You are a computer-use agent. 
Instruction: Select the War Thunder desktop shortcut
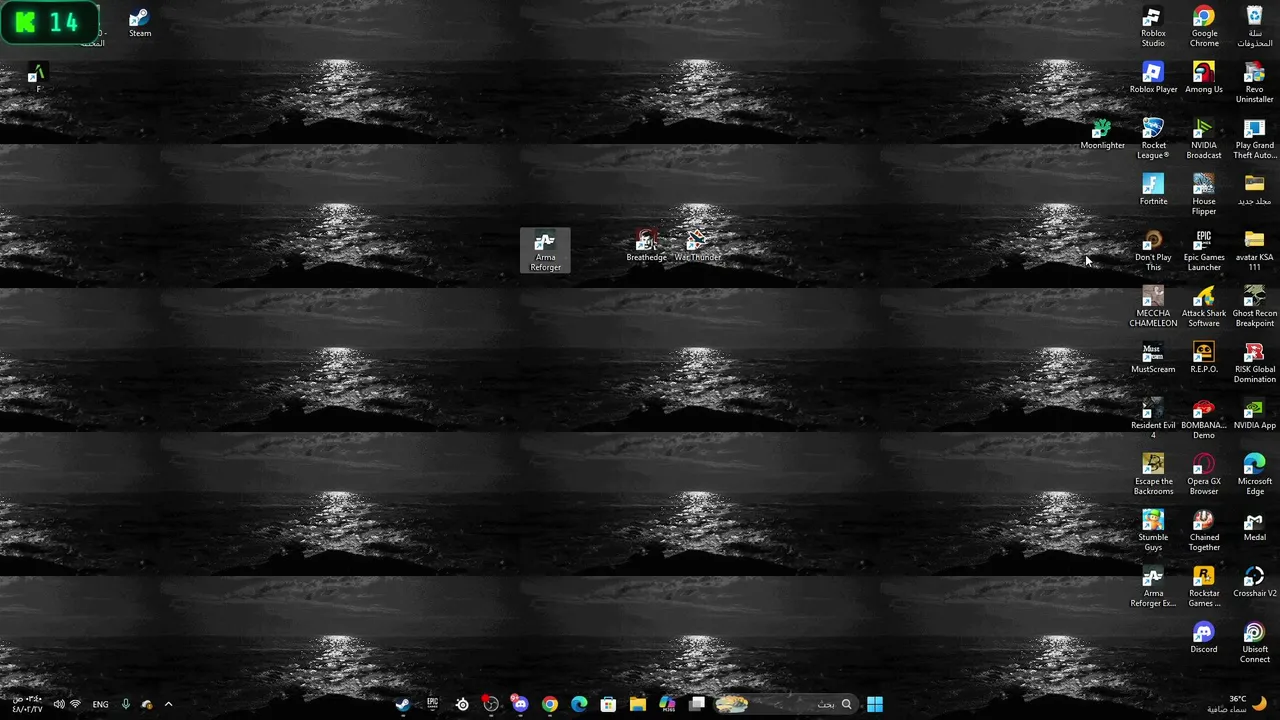pyautogui.click(x=697, y=247)
